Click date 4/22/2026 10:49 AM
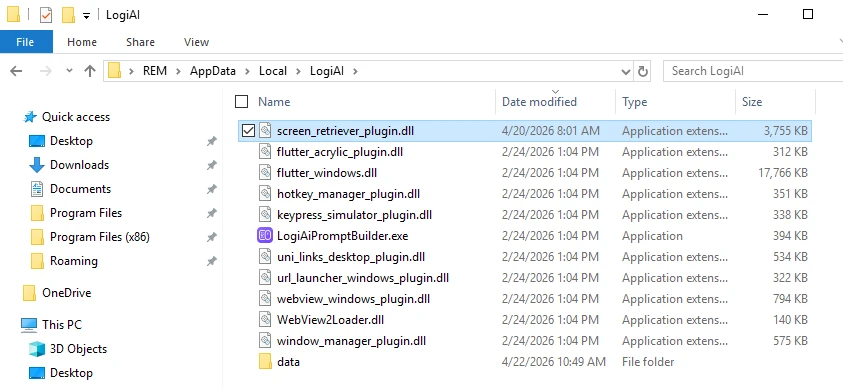 pos(554,362)
